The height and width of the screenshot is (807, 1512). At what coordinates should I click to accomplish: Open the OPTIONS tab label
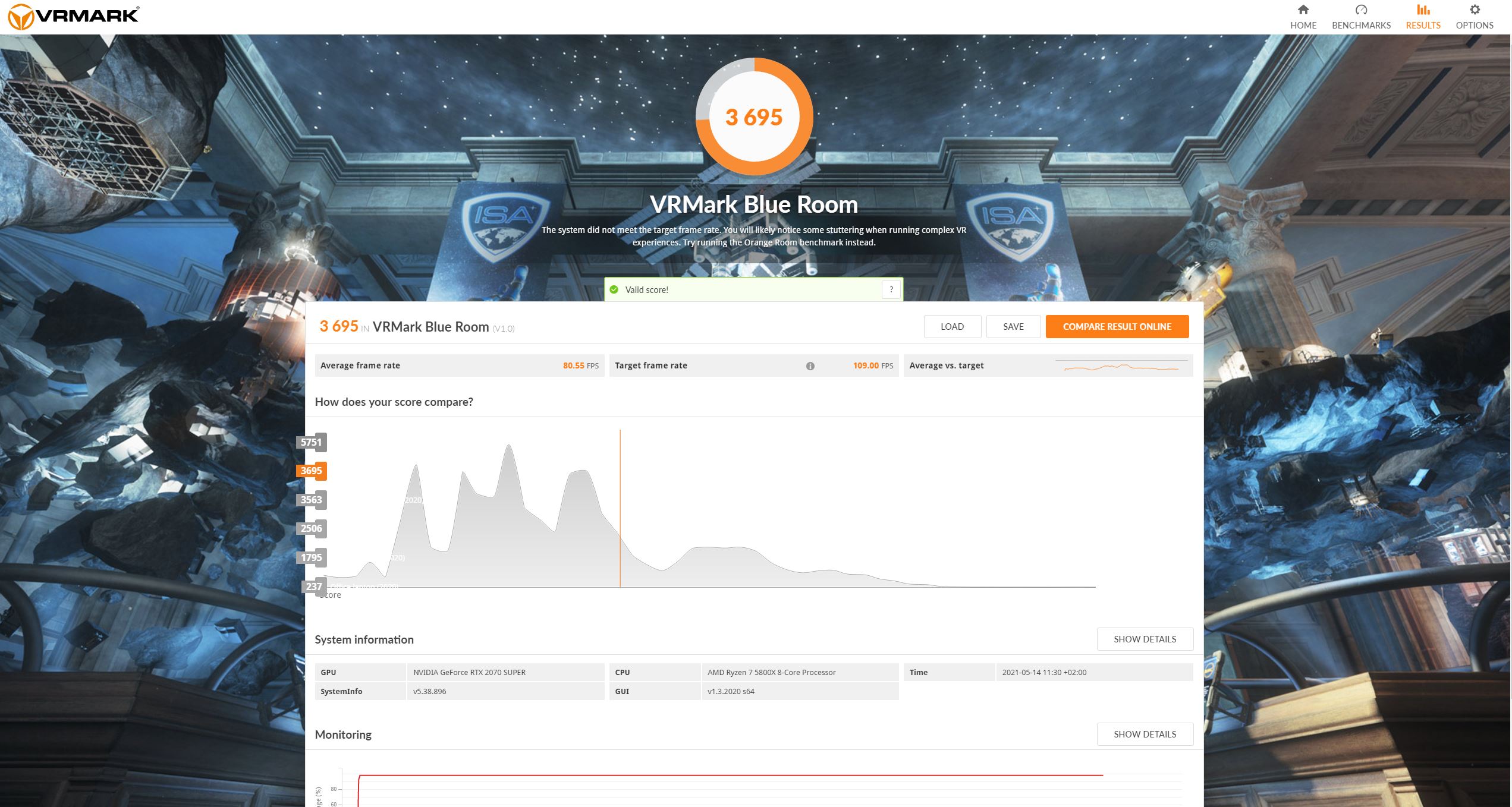coord(1475,25)
